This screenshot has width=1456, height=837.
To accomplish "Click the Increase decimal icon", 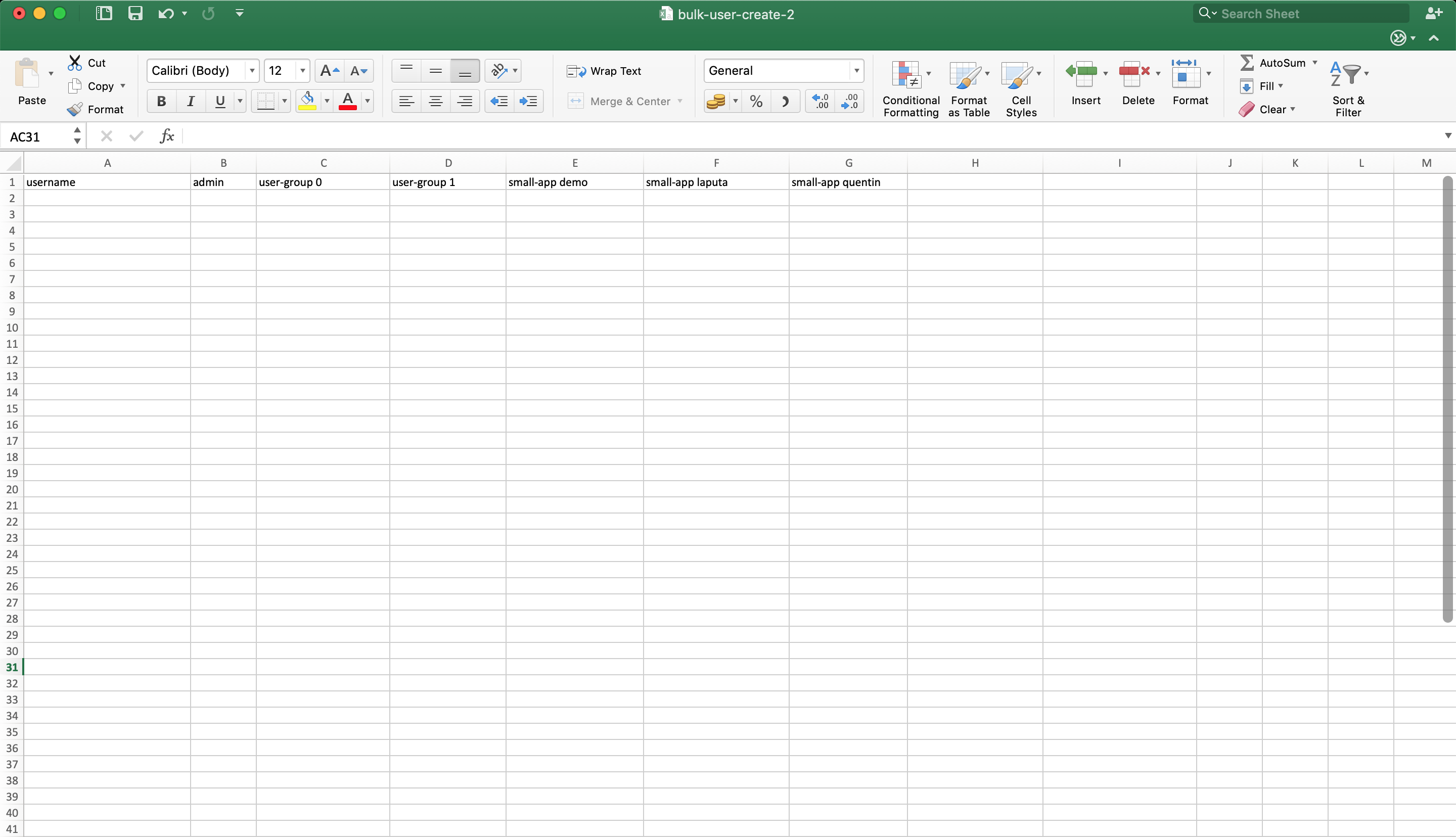I will click(820, 102).
